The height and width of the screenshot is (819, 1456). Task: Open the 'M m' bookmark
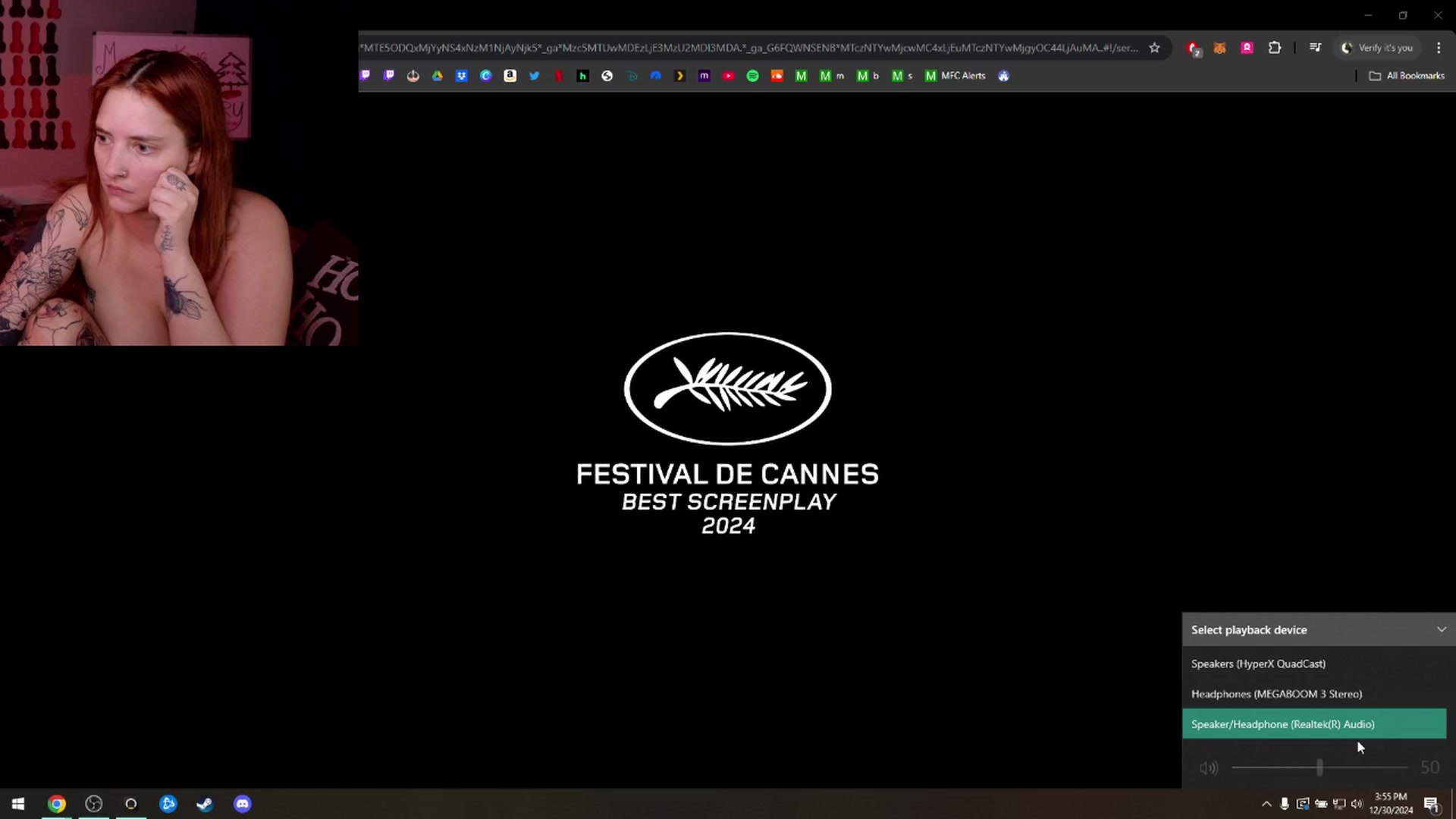click(x=832, y=76)
